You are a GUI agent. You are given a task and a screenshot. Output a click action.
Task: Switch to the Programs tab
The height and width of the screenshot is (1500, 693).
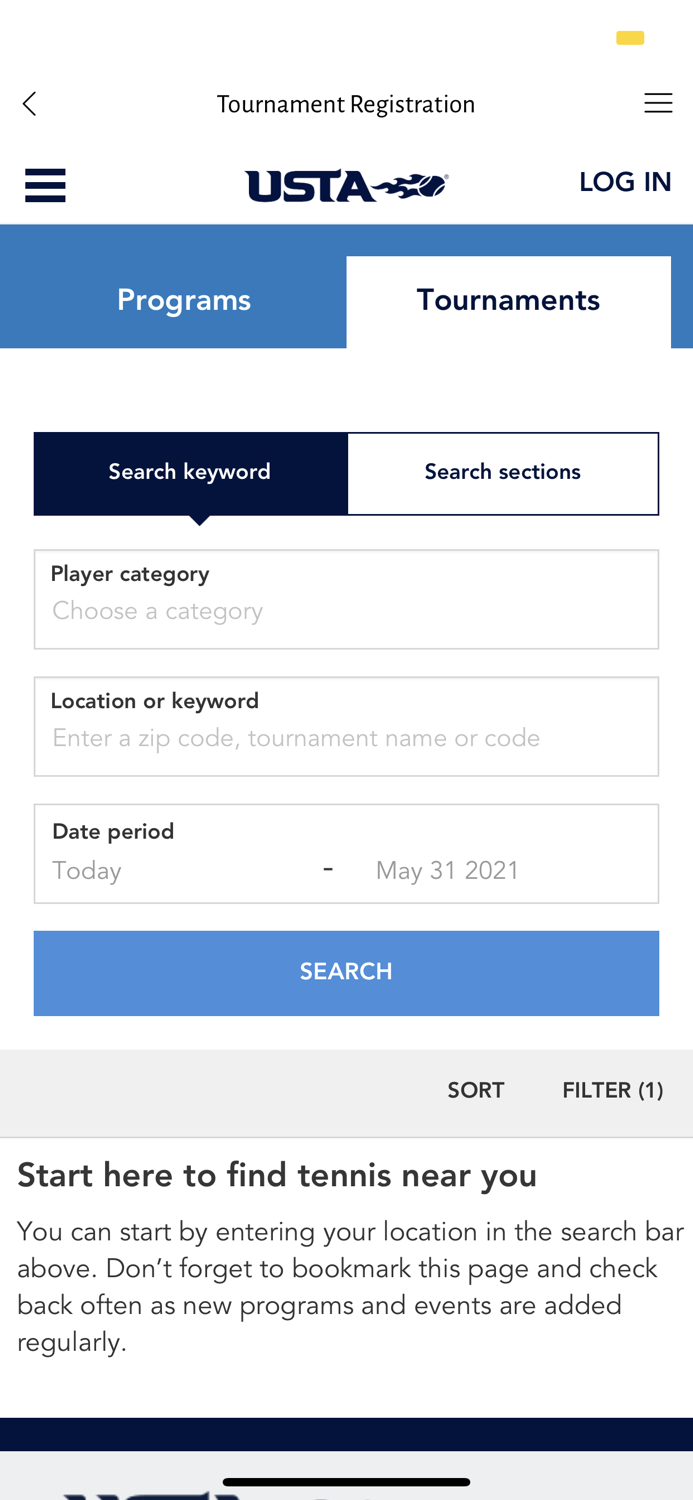coord(184,301)
